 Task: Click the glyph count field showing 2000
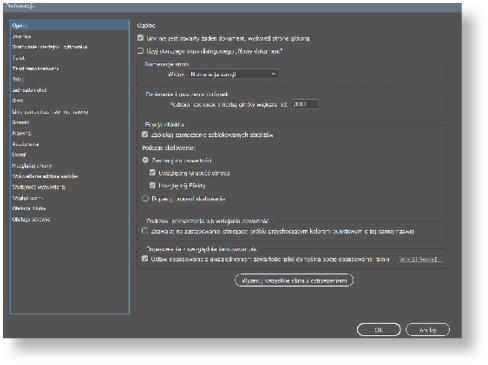[305, 104]
